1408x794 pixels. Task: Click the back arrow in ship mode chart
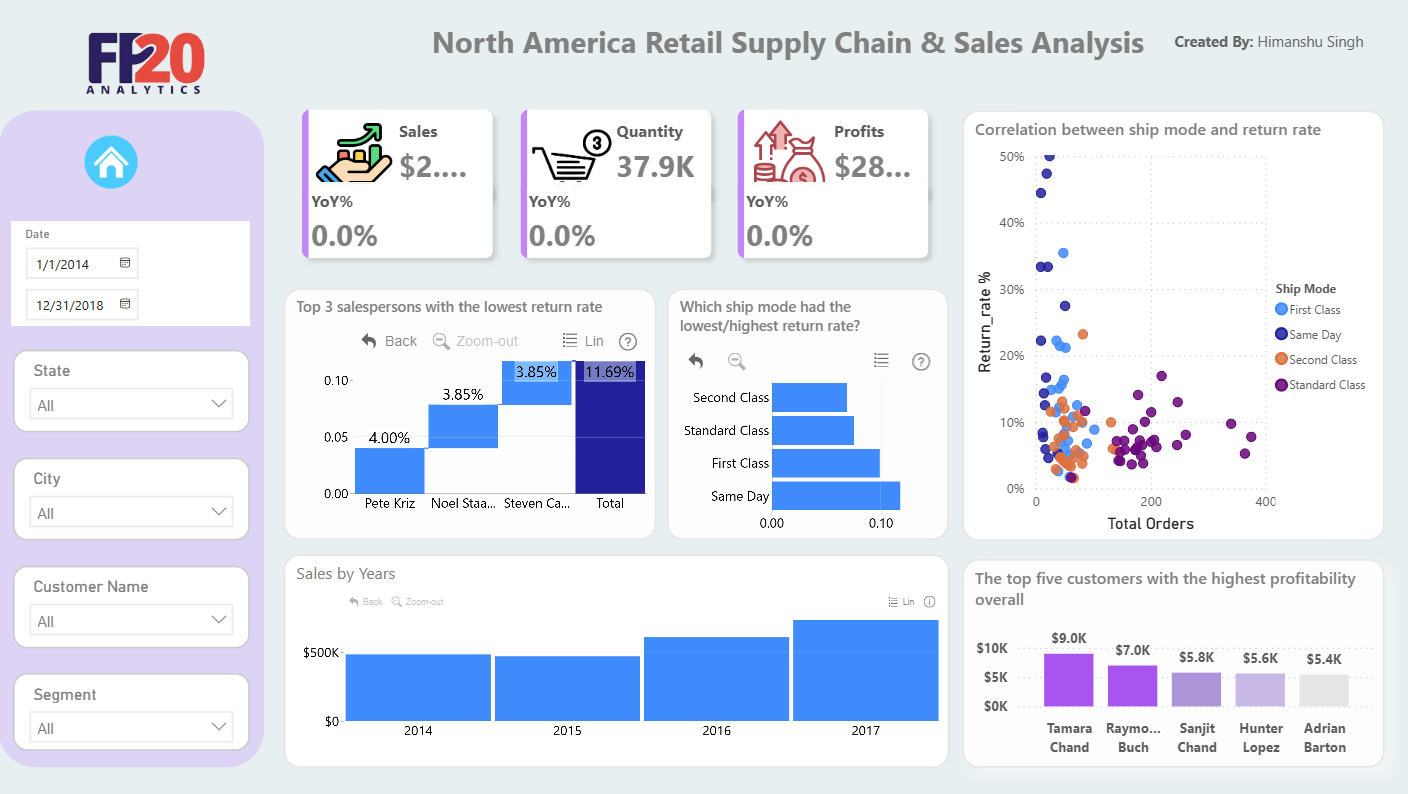pos(696,361)
